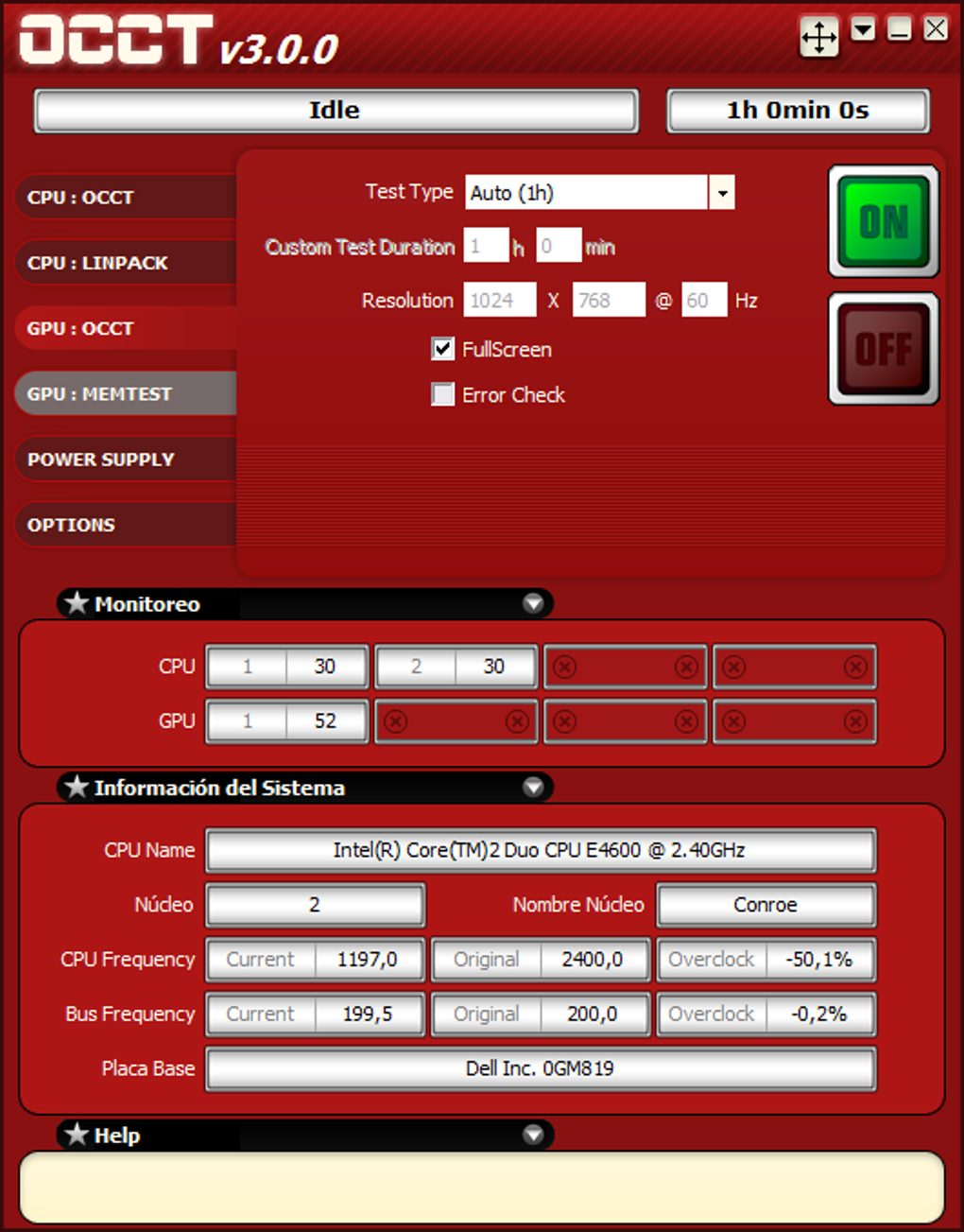Click the Nombre Núcleo value Conroe

pos(766,905)
